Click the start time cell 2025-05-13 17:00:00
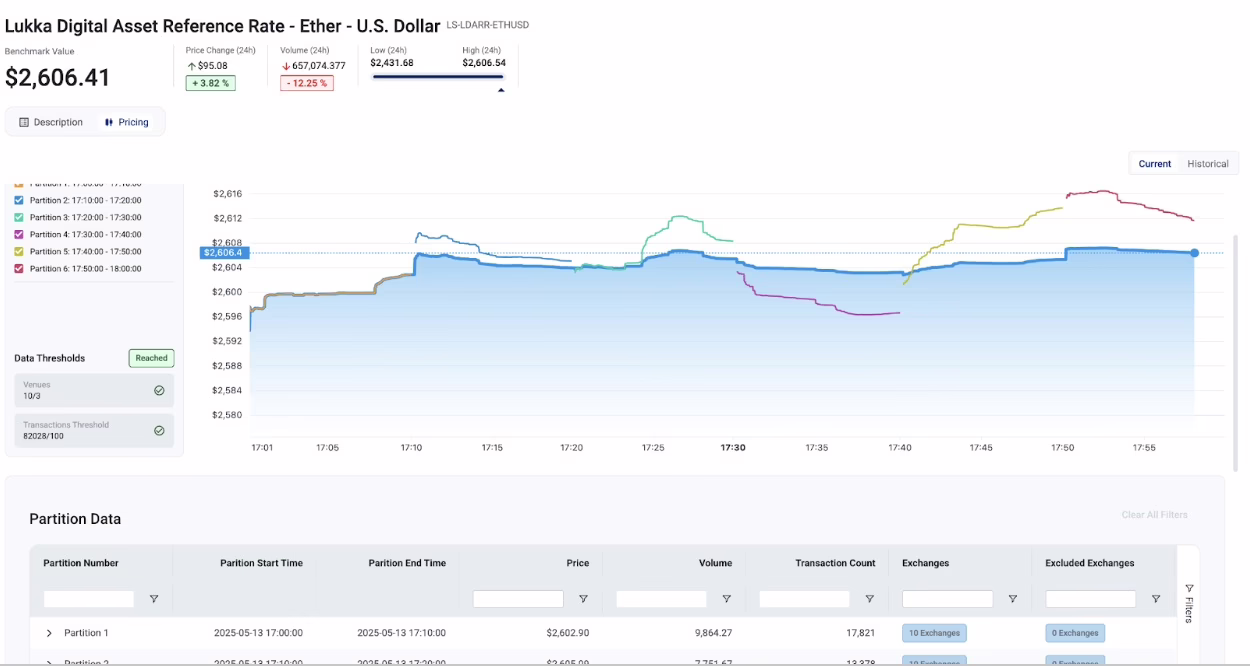 click(x=258, y=633)
